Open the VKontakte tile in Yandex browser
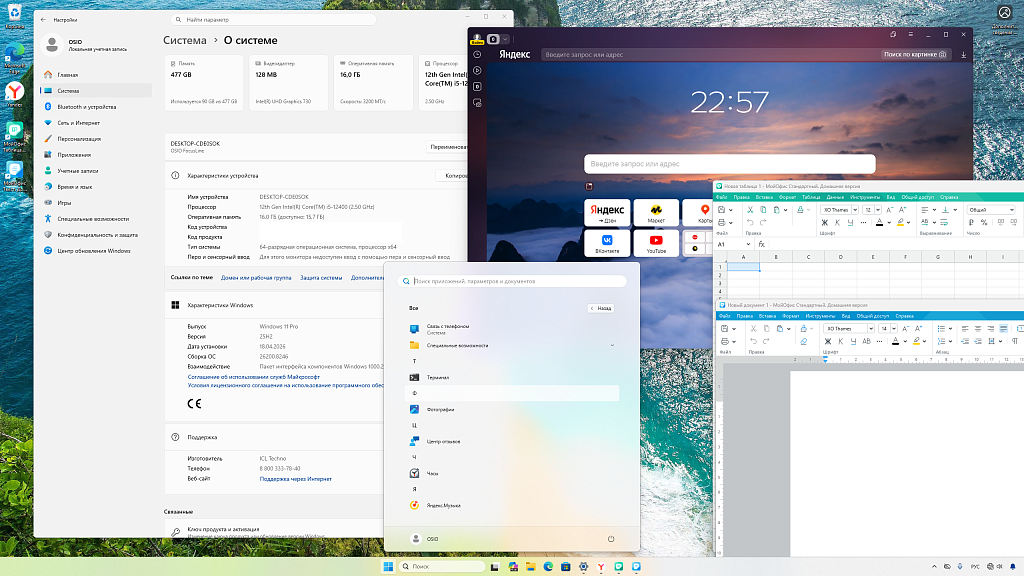Screen dimensions: 1024x576 click(x=607, y=243)
